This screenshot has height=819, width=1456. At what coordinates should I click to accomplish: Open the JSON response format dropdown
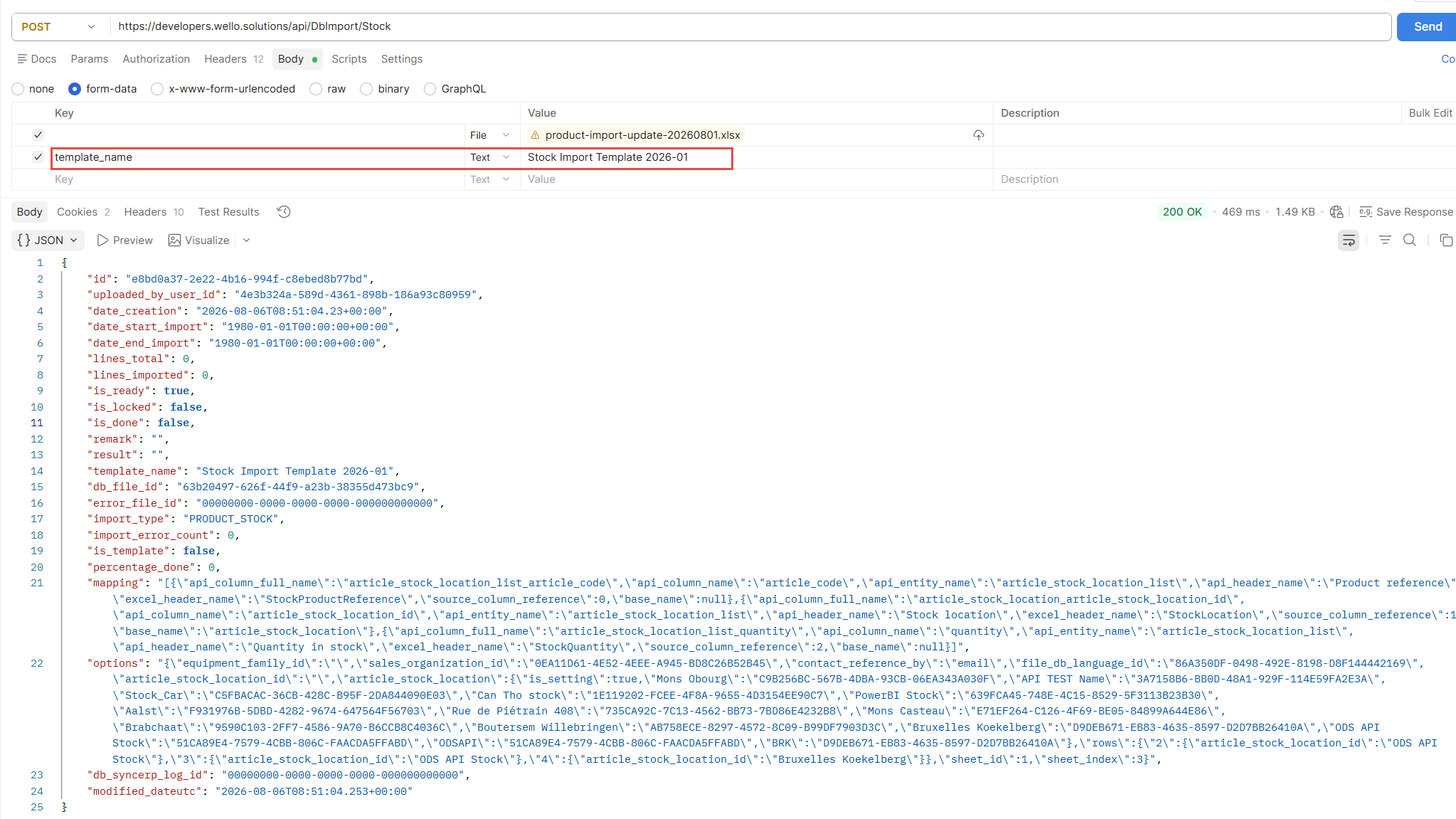point(48,241)
